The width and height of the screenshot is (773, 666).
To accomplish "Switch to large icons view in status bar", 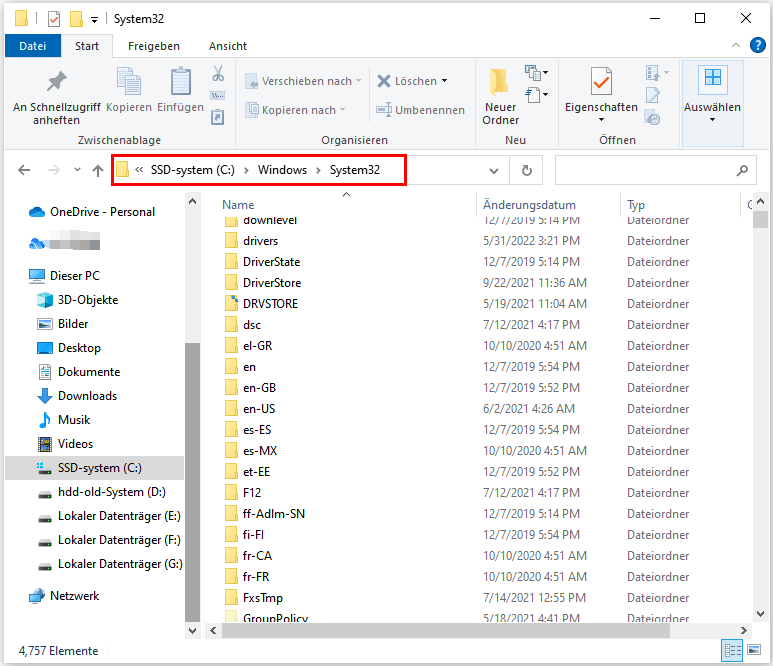I will (x=754, y=651).
